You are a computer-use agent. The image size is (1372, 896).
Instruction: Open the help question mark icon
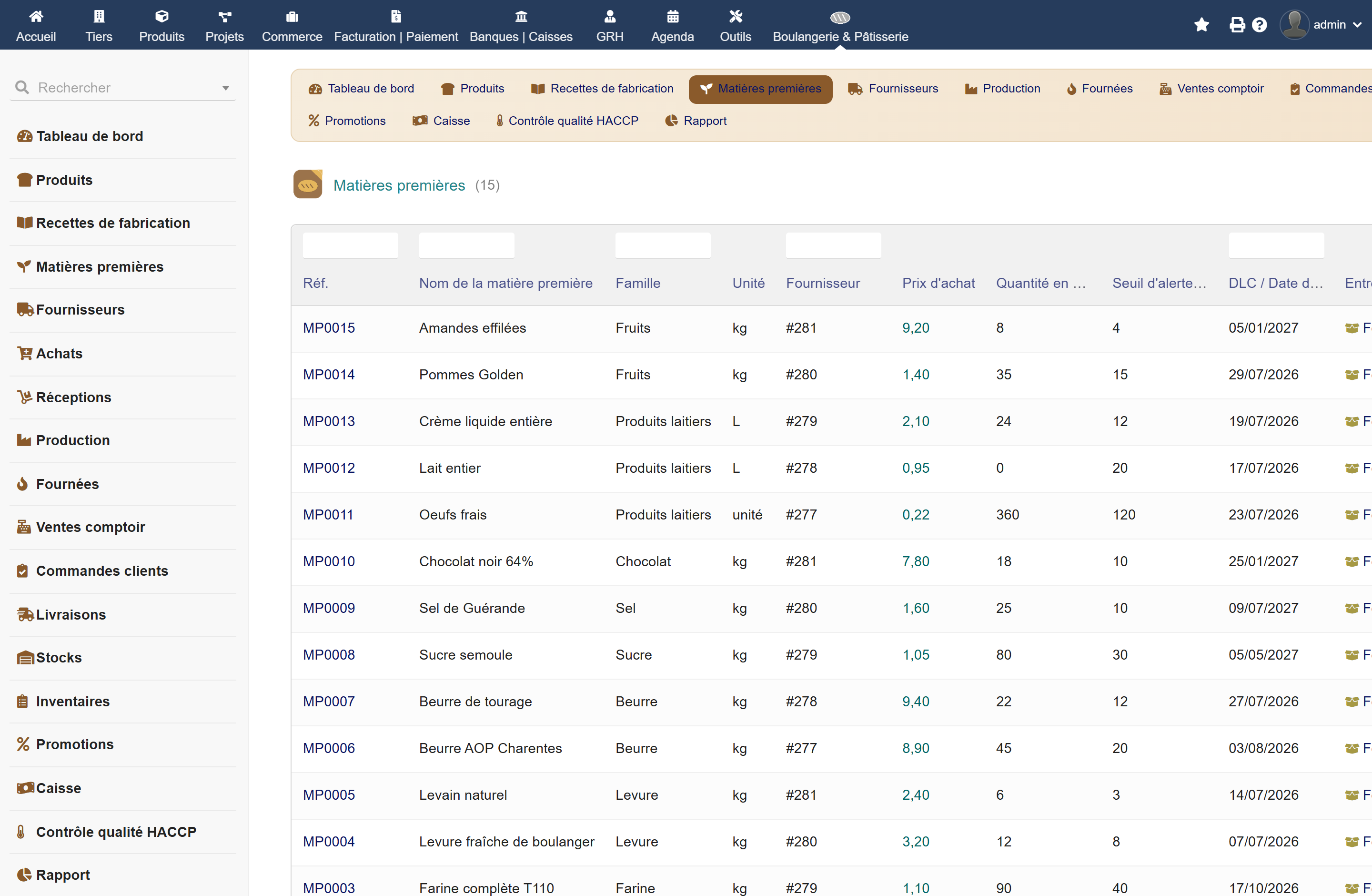[x=1260, y=25]
